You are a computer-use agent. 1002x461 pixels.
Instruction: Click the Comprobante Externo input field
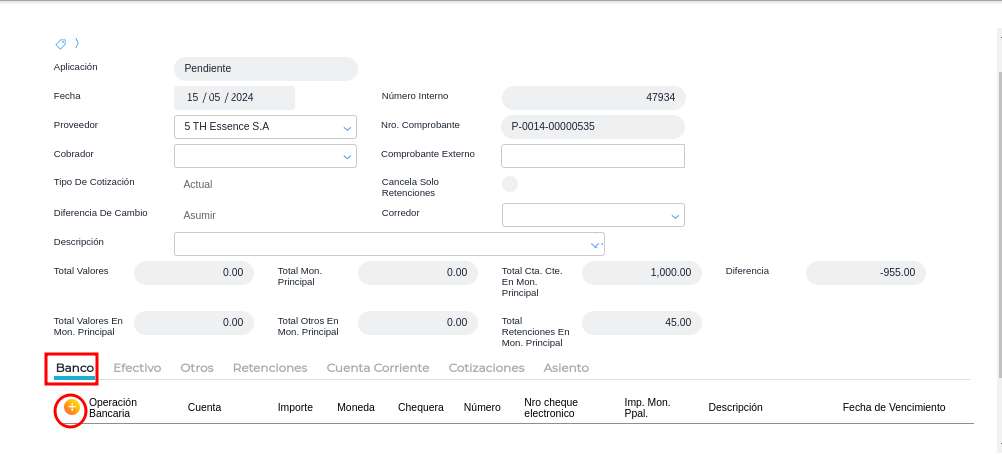tap(592, 156)
